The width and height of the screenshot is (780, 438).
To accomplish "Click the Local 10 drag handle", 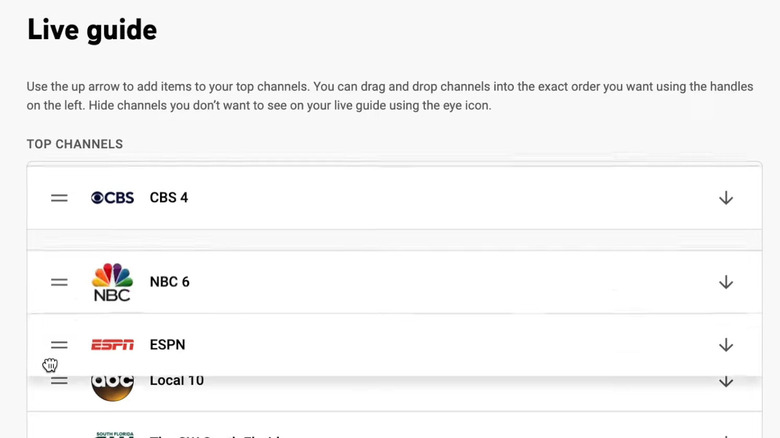I will 59,381.
